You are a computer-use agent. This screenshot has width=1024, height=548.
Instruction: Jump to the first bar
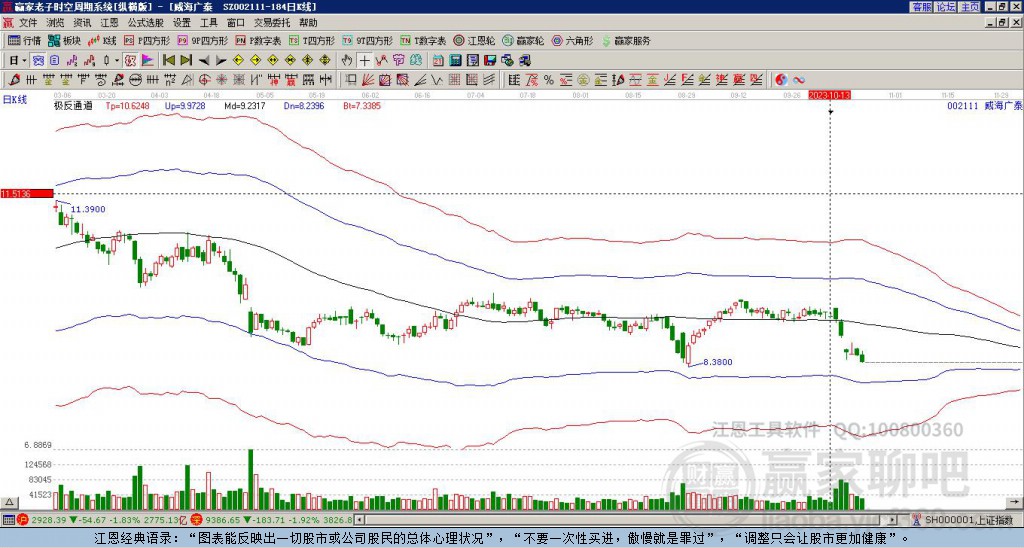click(168, 61)
